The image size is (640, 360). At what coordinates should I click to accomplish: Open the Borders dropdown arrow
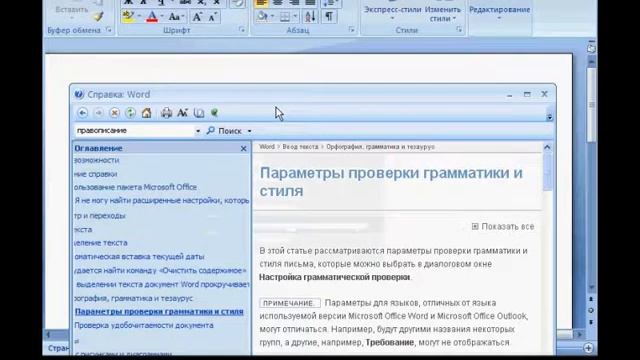coord(295,17)
